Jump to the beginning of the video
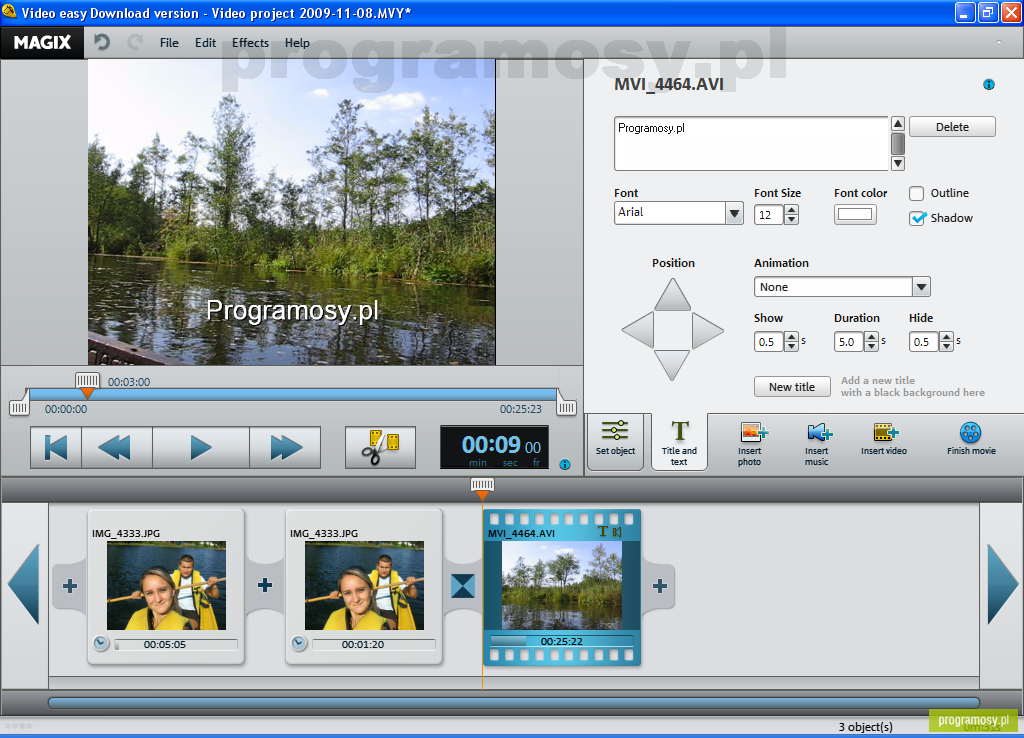 click(x=56, y=447)
